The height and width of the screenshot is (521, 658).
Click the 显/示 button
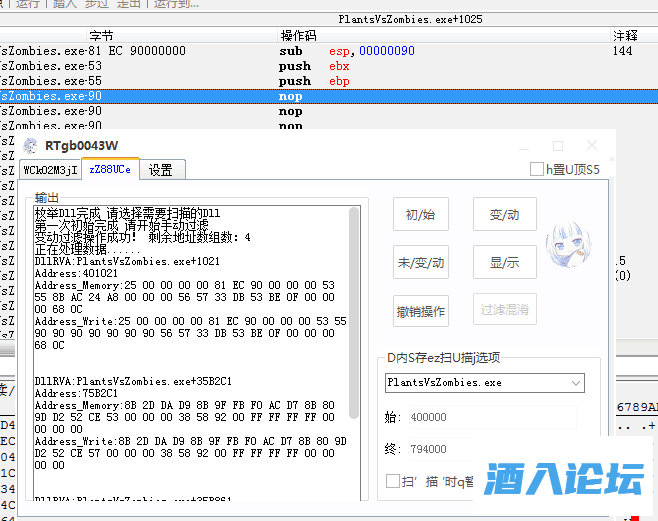504,263
